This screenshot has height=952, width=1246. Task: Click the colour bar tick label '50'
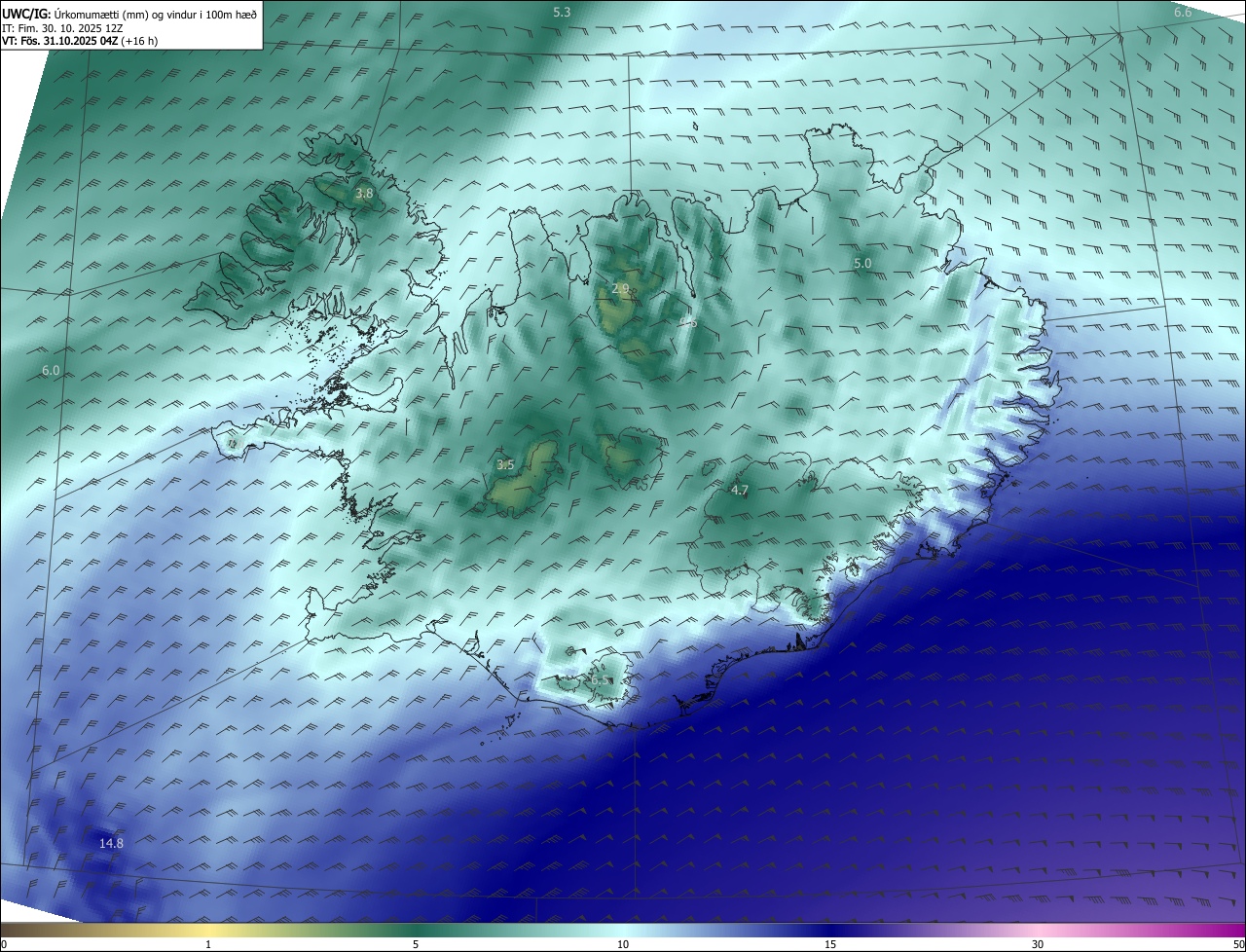click(1238, 944)
